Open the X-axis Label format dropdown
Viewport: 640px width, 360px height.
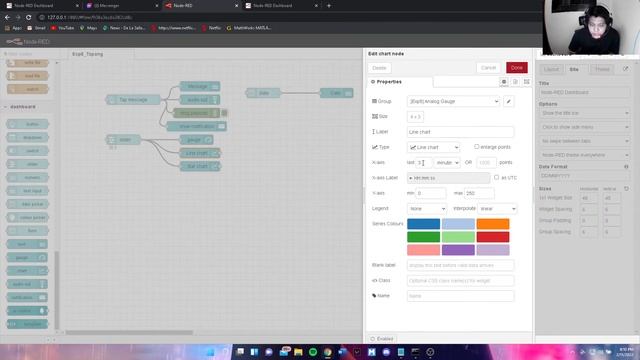449,178
